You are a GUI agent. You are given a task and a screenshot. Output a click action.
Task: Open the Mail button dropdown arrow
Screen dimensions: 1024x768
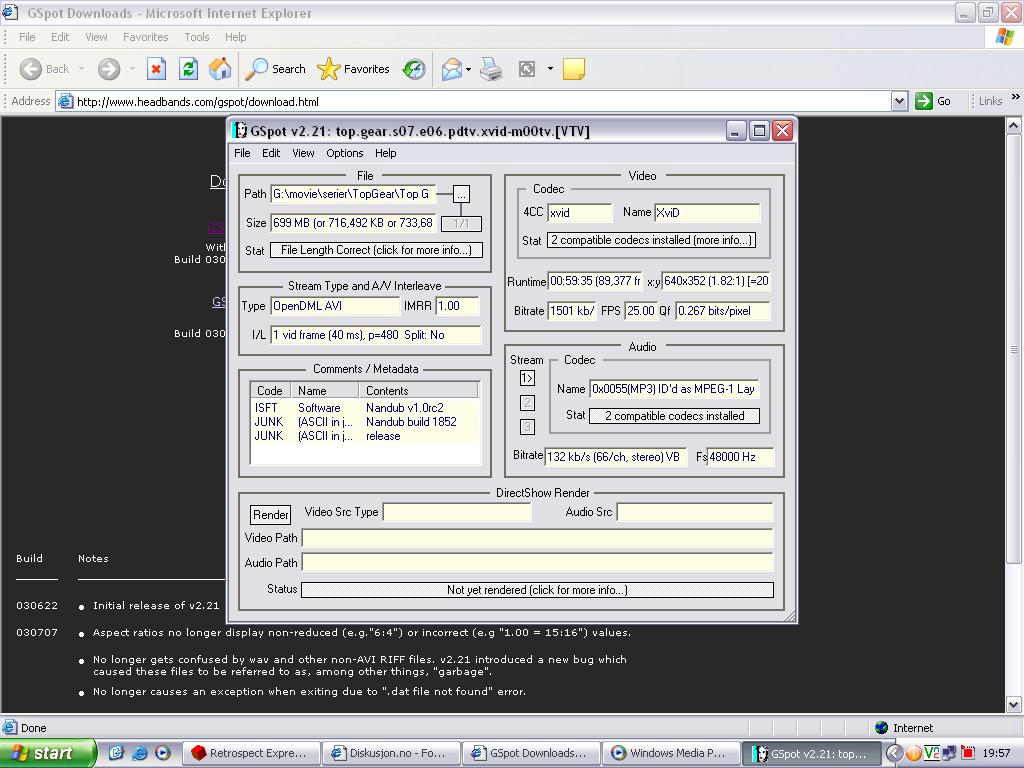pyautogui.click(x=469, y=69)
